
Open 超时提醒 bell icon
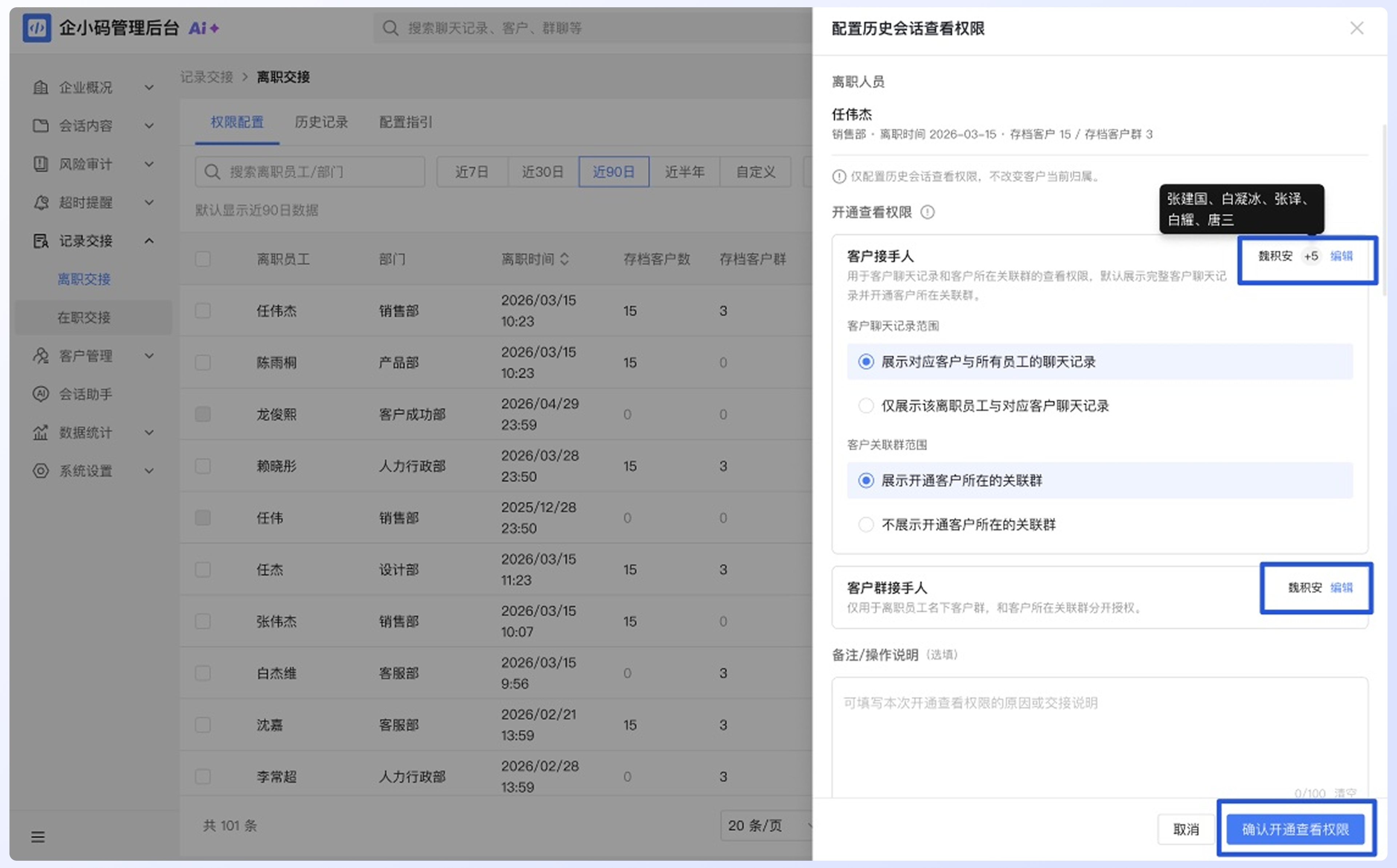[x=40, y=203]
